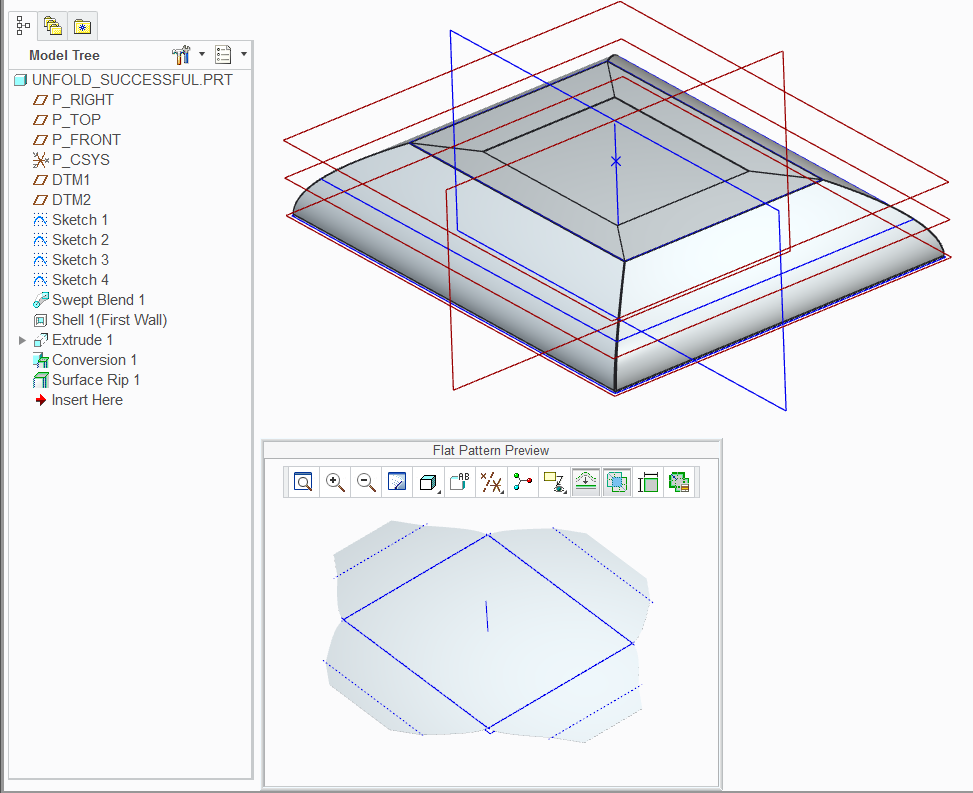Click the Swept Blend 1 feature icon

(40, 300)
